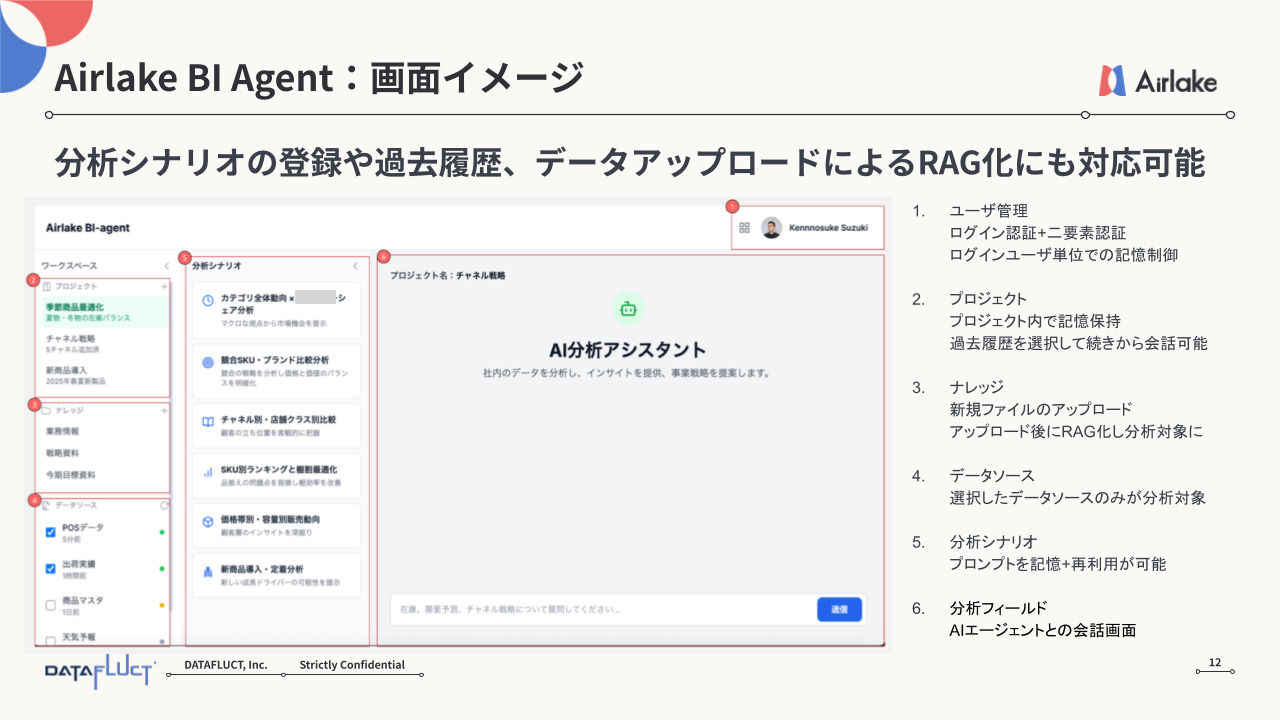Click the green robot icon above AI分析アシスタント
The image size is (1280, 720).
coord(628,308)
